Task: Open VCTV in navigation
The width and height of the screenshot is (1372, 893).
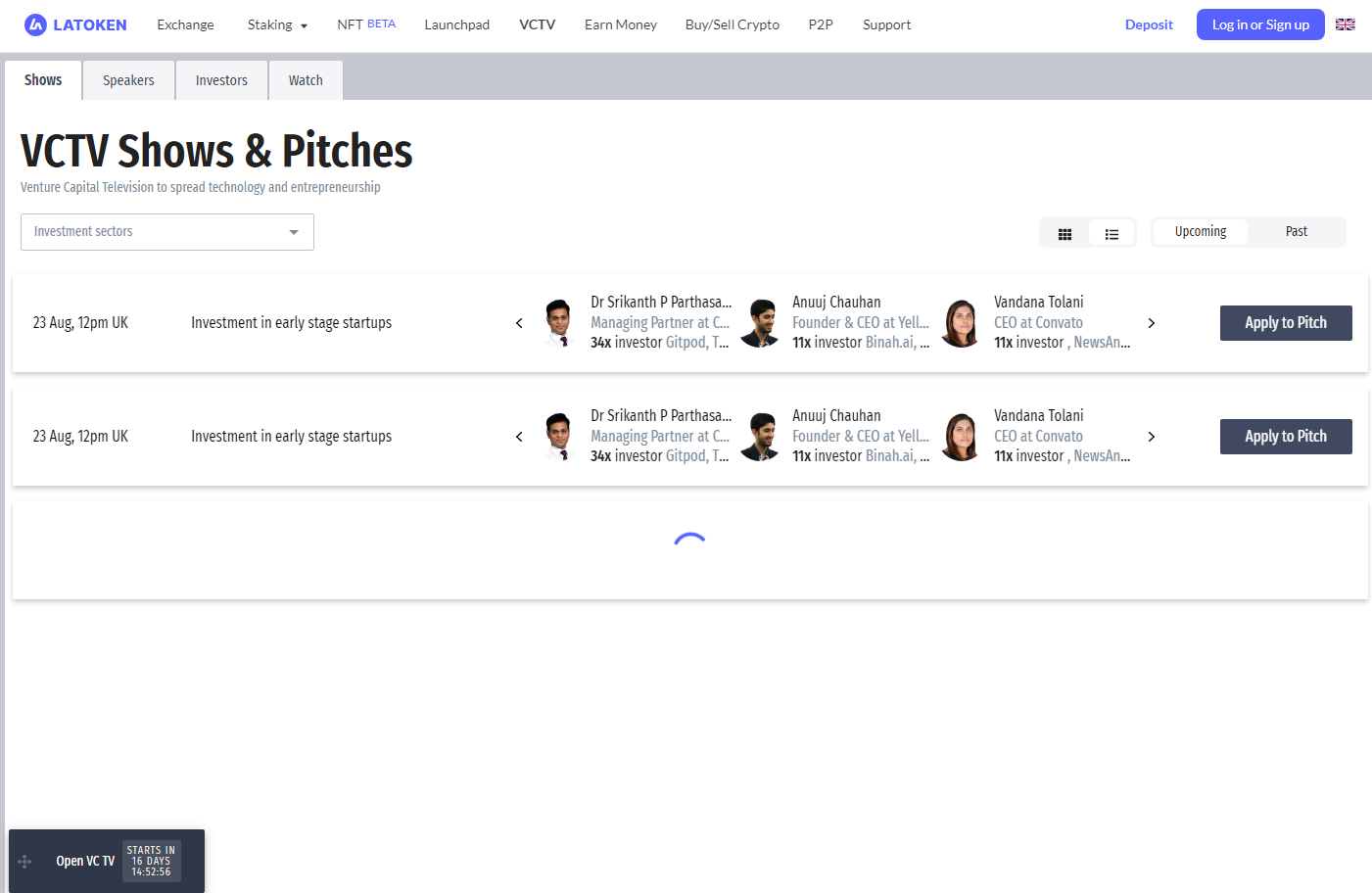Action: [538, 24]
